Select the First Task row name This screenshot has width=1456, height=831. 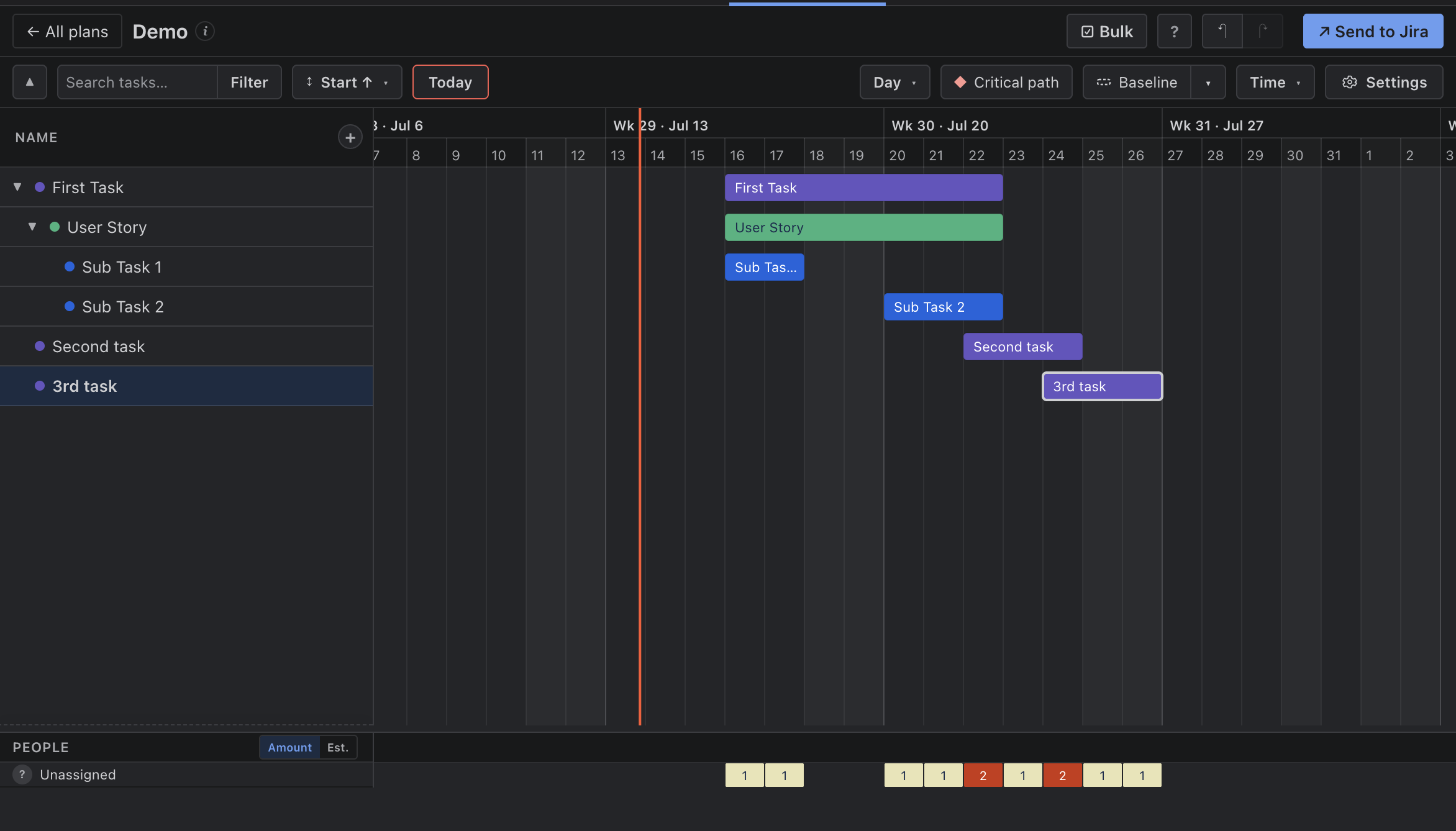tap(88, 187)
